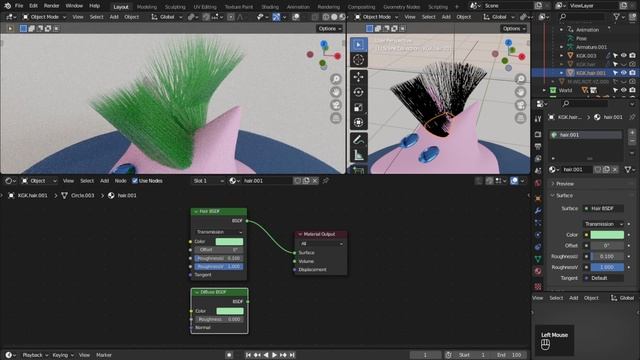Click zoom magnifier icon in left viewport

pyautogui.click(x=336, y=79)
